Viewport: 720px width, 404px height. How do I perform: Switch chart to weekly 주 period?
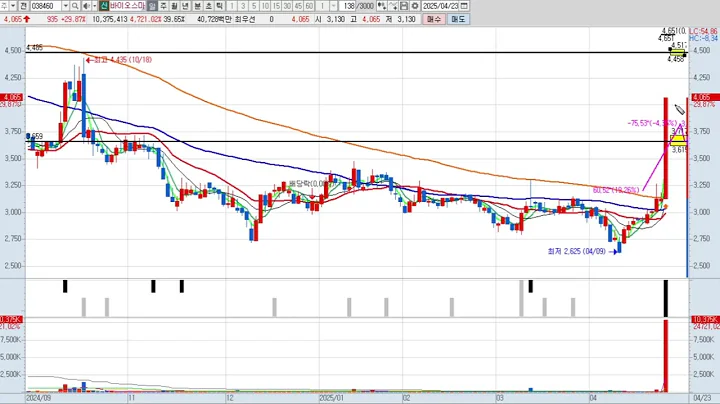pyautogui.click(x=163, y=6)
